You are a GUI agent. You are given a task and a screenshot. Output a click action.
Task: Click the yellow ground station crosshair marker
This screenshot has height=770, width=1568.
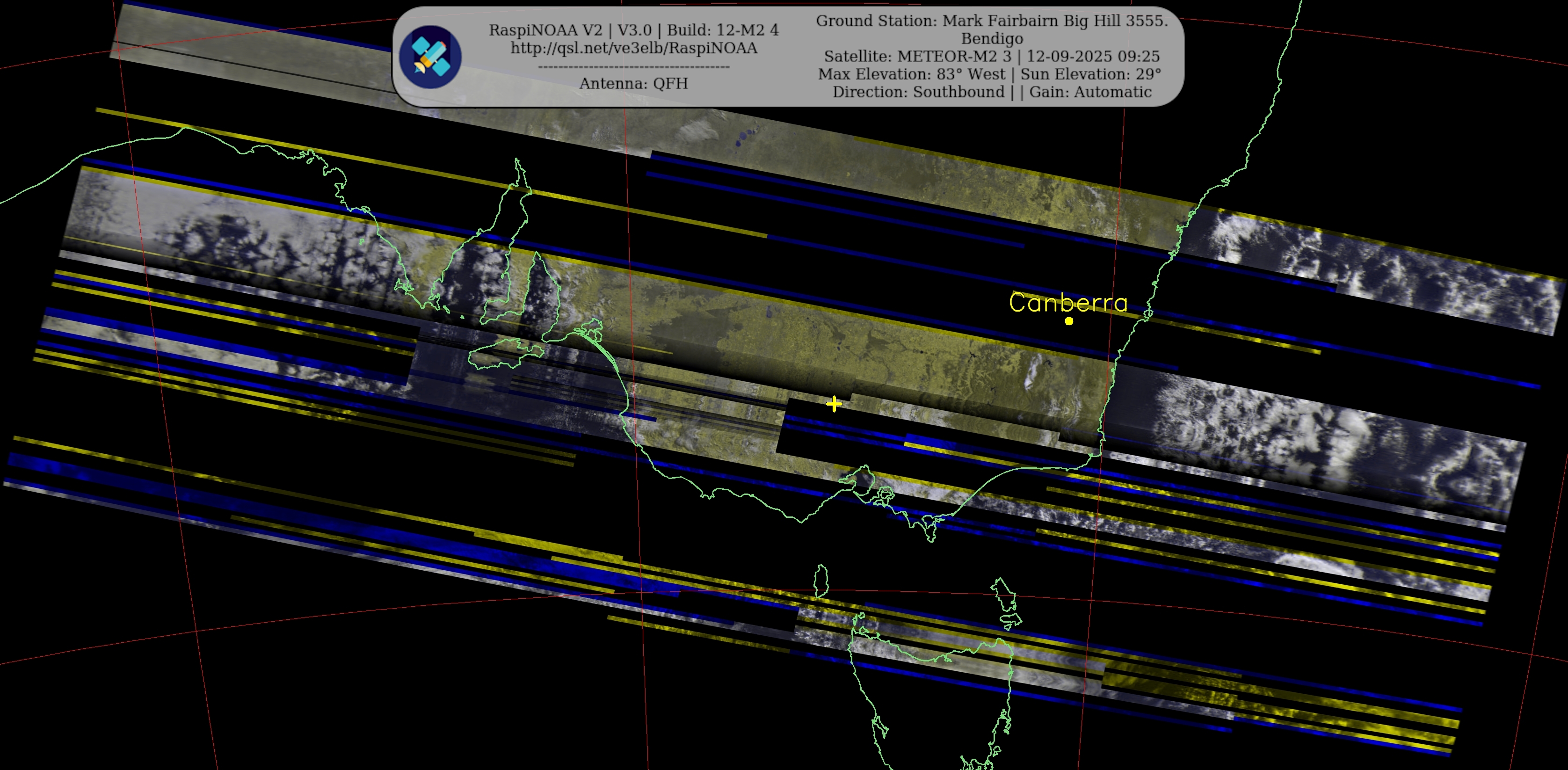tap(834, 404)
